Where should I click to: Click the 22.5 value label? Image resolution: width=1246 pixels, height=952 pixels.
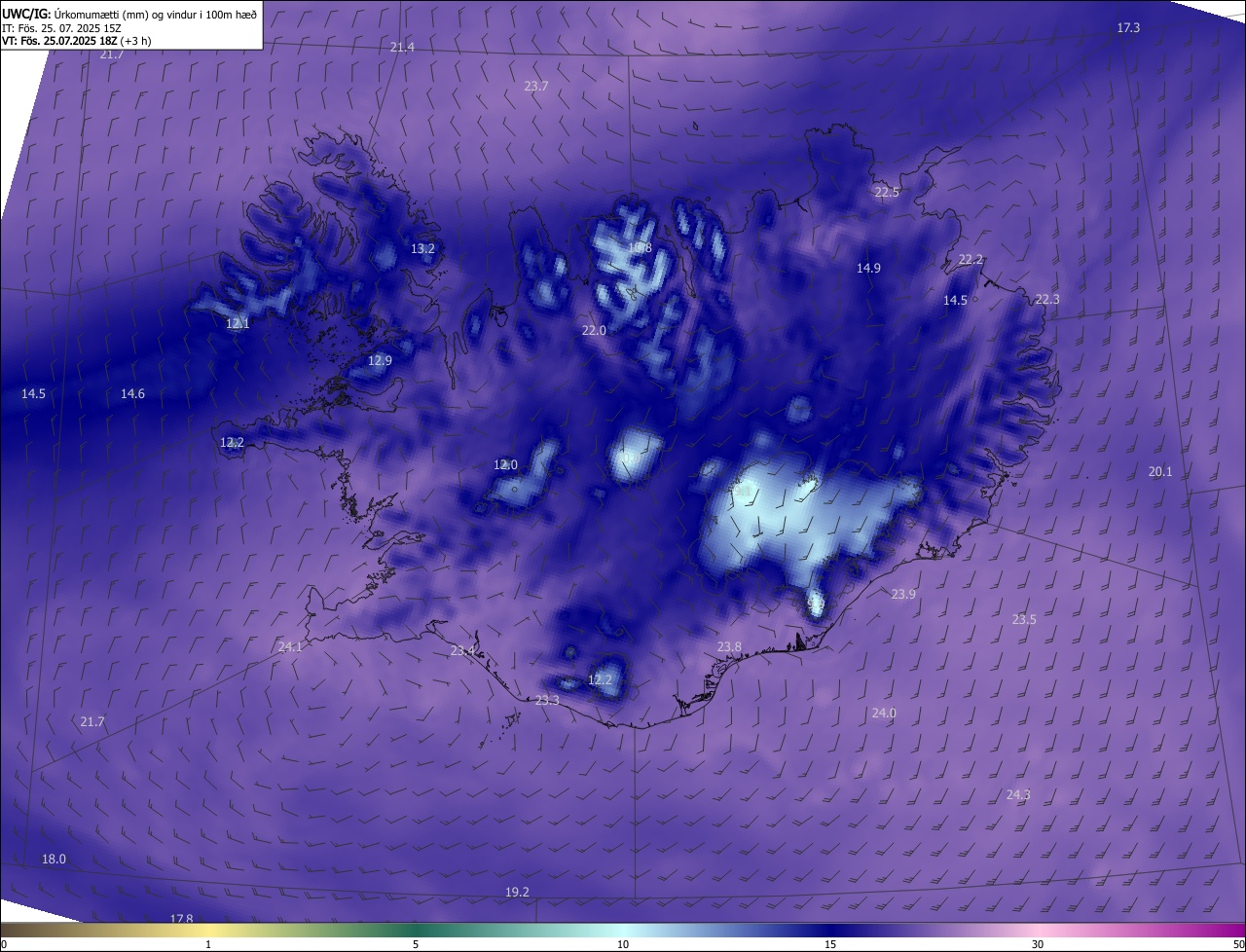click(x=887, y=193)
